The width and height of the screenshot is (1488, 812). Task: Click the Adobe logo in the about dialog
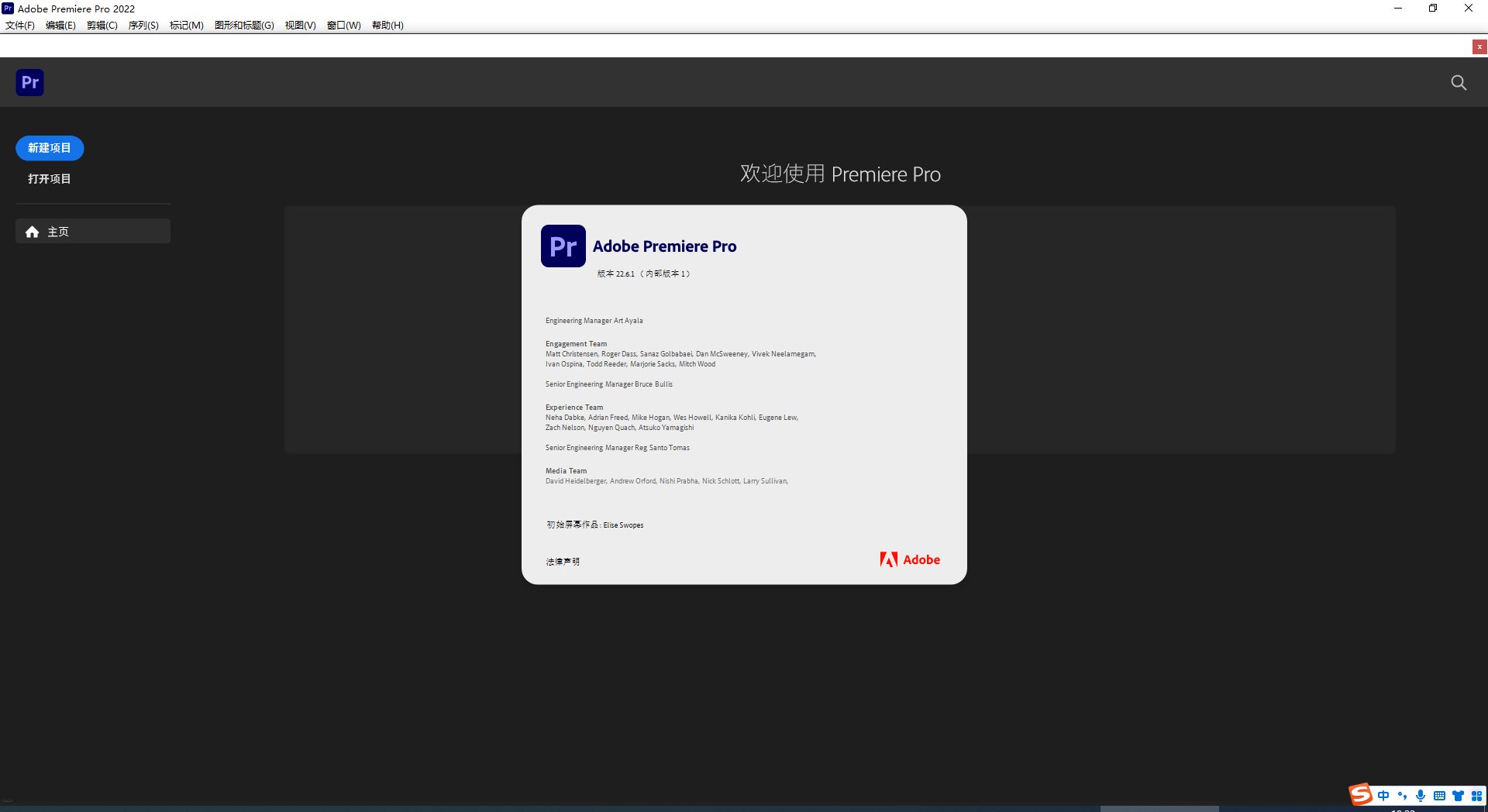pos(910,559)
